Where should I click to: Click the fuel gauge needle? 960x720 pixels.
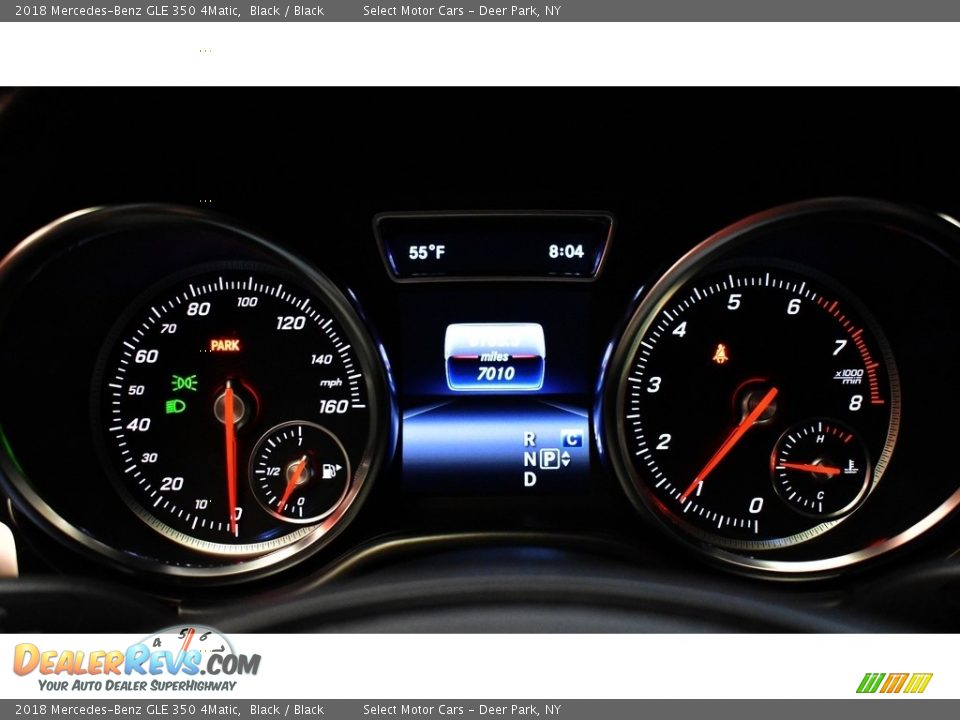(x=291, y=484)
